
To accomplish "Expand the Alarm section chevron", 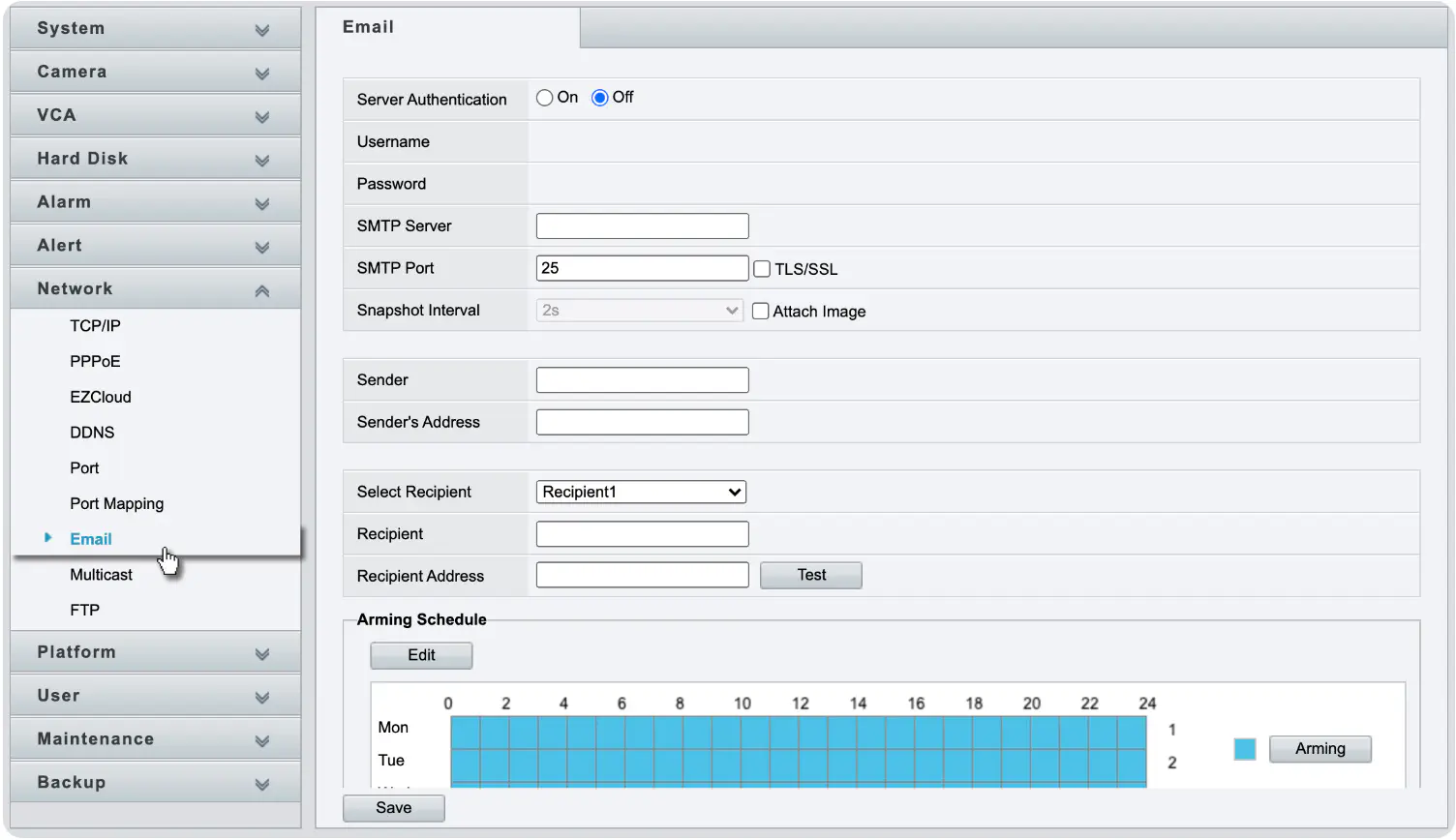I will pyautogui.click(x=261, y=204).
